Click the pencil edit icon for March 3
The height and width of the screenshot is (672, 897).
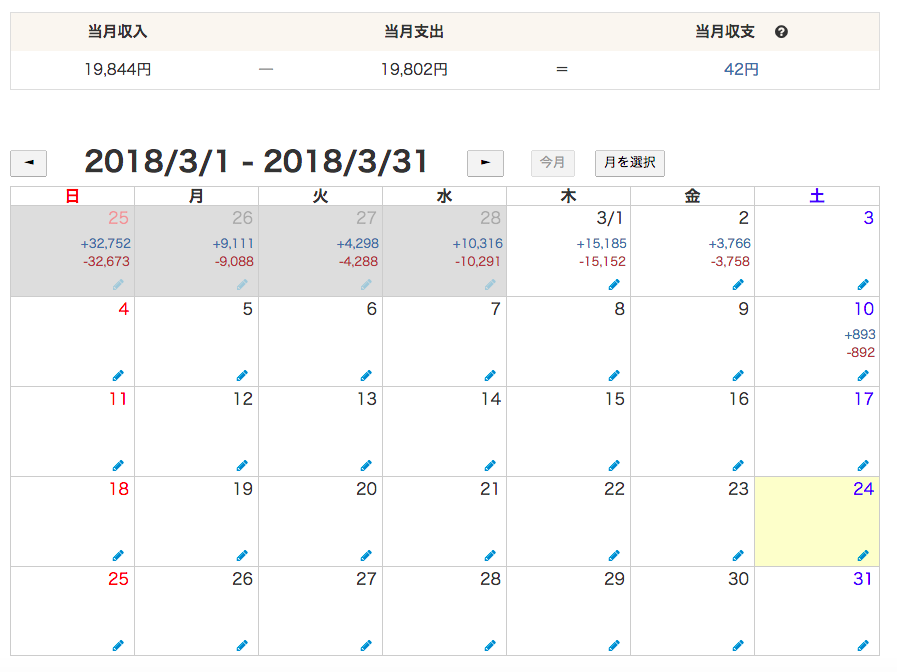point(863,284)
